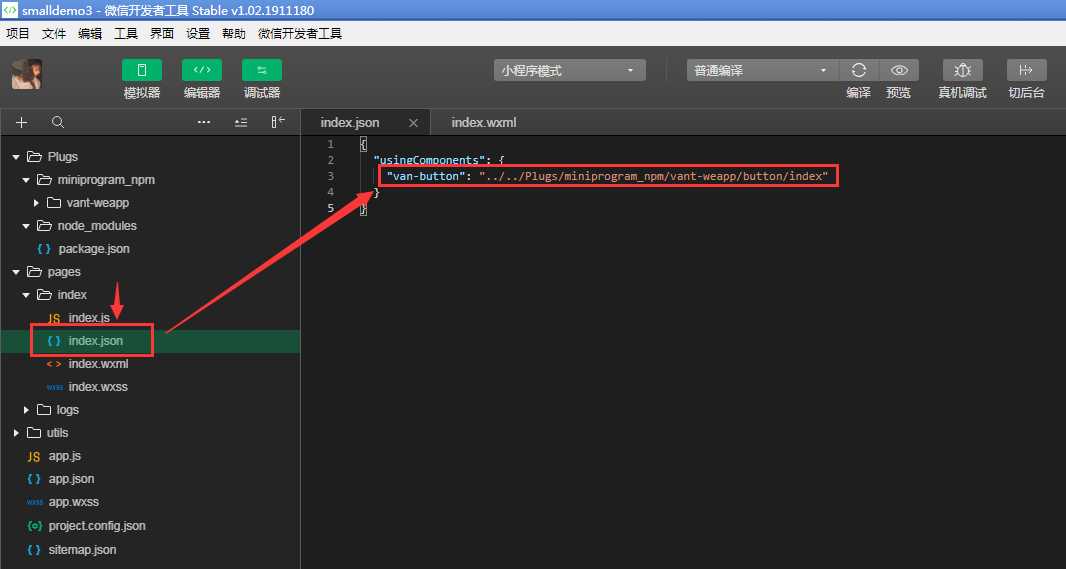Open the file tree more options (…) icon
The height and width of the screenshot is (569, 1066).
[x=204, y=122]
